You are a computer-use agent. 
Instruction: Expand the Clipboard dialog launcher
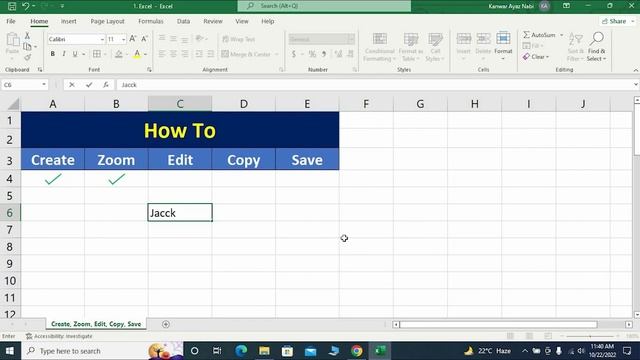[x=40, y=70]
